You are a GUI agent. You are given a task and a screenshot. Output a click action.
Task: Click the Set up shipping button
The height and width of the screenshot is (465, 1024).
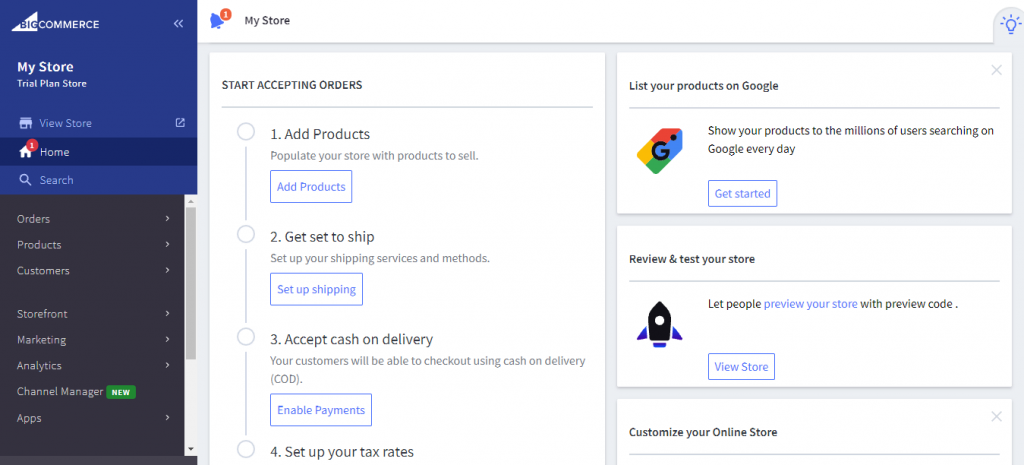(x=316, y=289)
